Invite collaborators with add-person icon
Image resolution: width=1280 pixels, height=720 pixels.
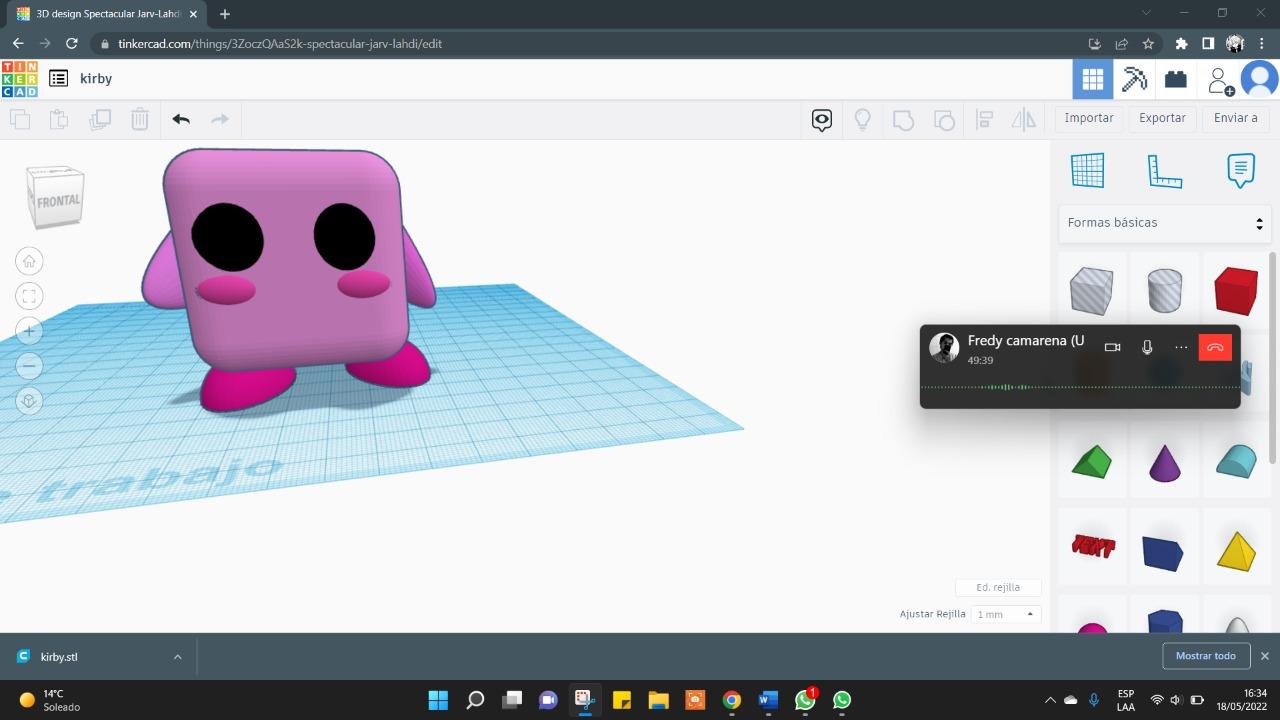tap(1219, 80)
